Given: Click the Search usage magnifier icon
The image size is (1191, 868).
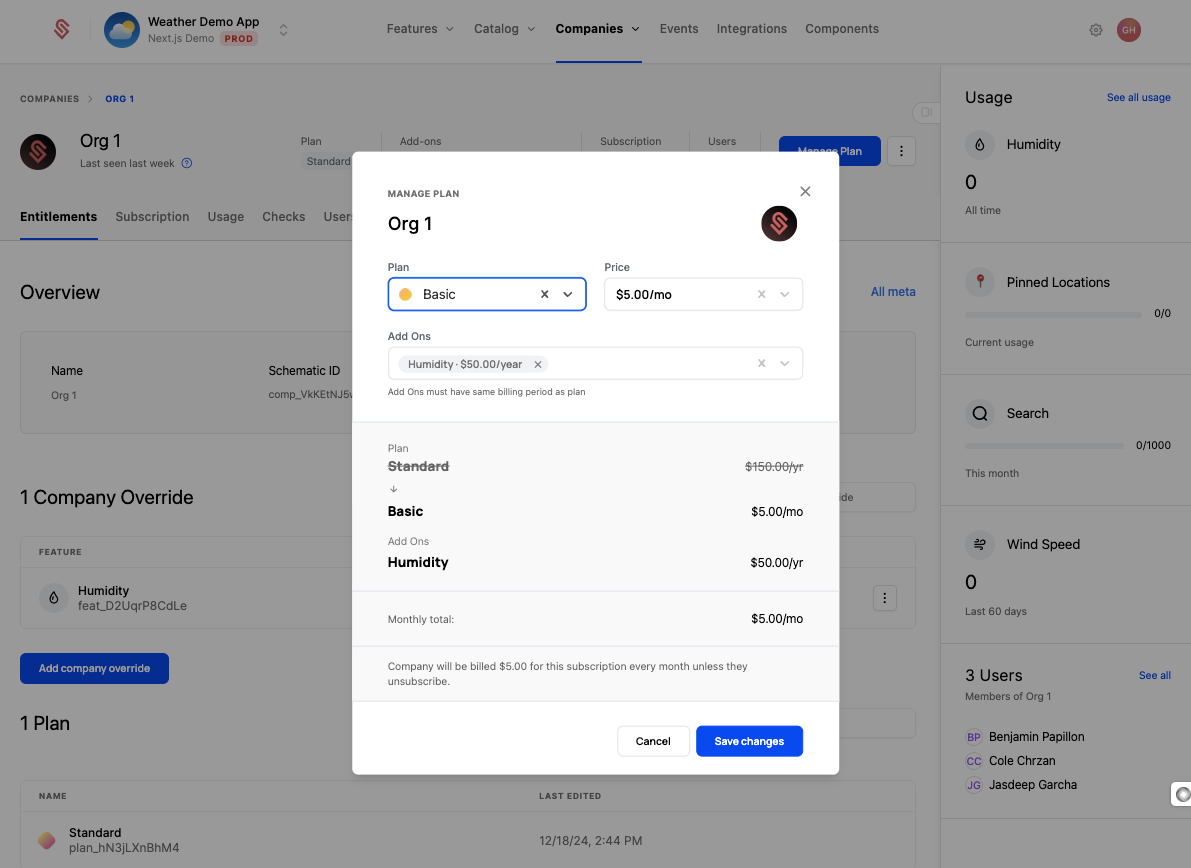Looking at the screenshot, I should pyautogui.click(x=979, y=414).
